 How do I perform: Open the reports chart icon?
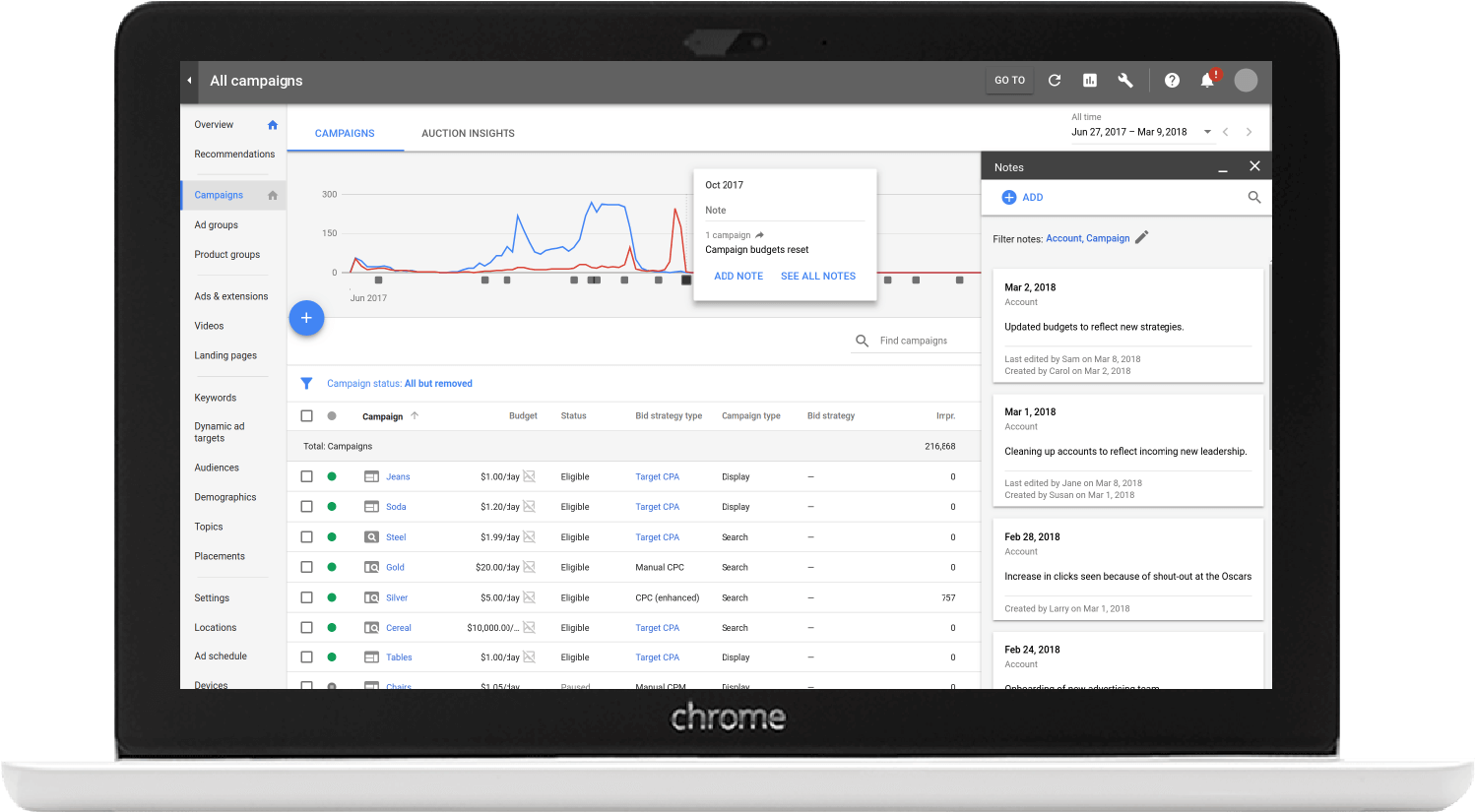[x=1090, y=81]
